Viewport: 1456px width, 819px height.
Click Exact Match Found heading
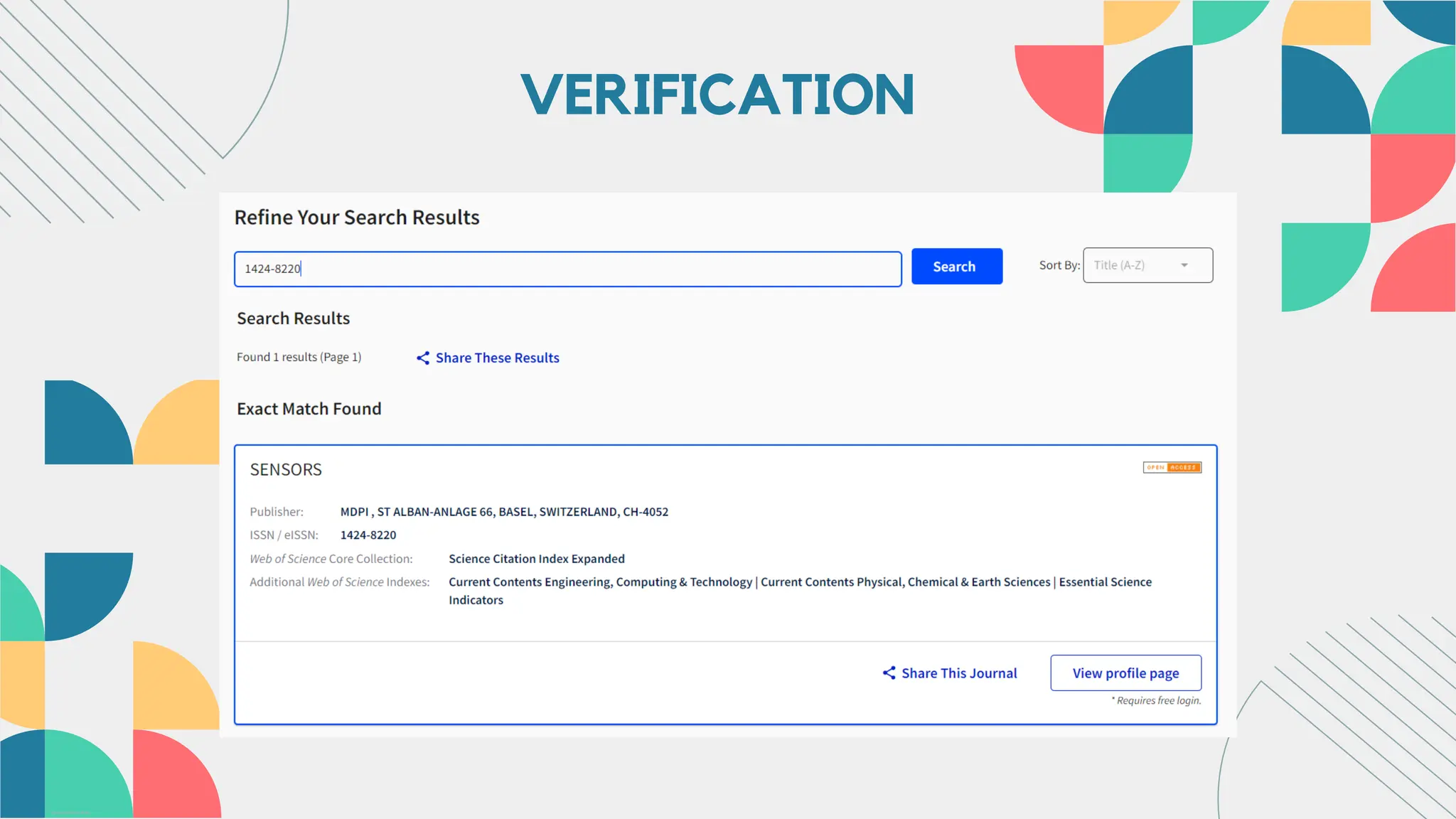309,409
